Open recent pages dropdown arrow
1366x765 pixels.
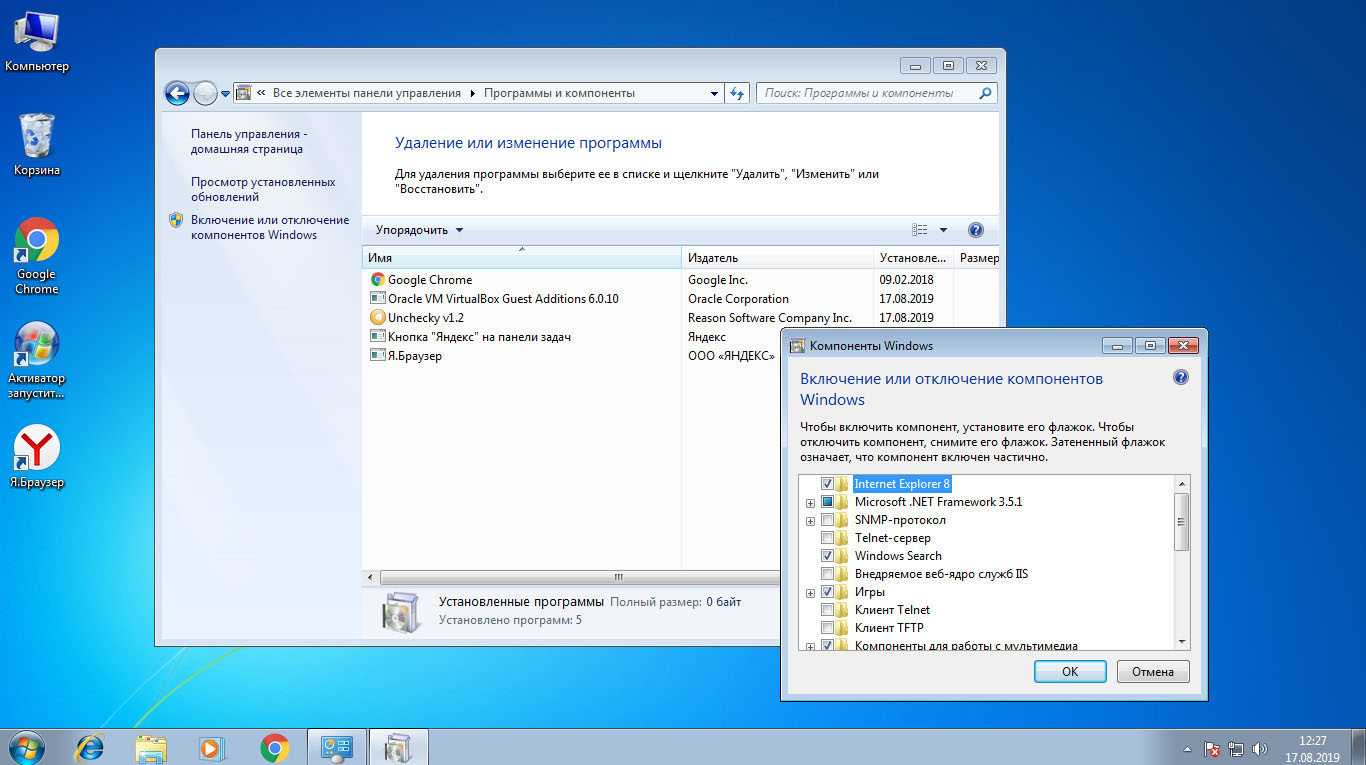(x=226, y=94)
